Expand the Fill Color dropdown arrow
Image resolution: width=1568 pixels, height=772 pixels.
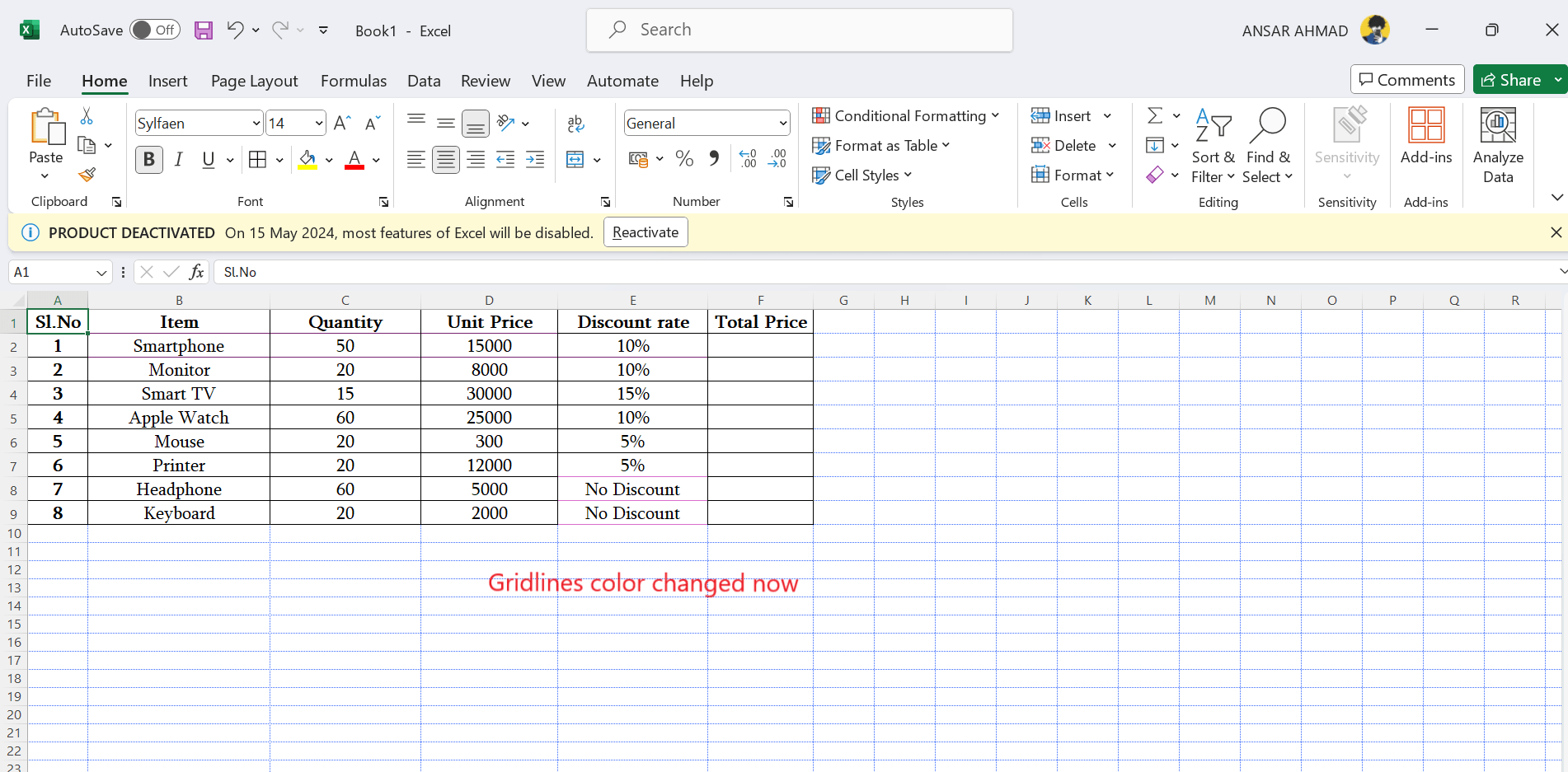(x=329, y=160)
